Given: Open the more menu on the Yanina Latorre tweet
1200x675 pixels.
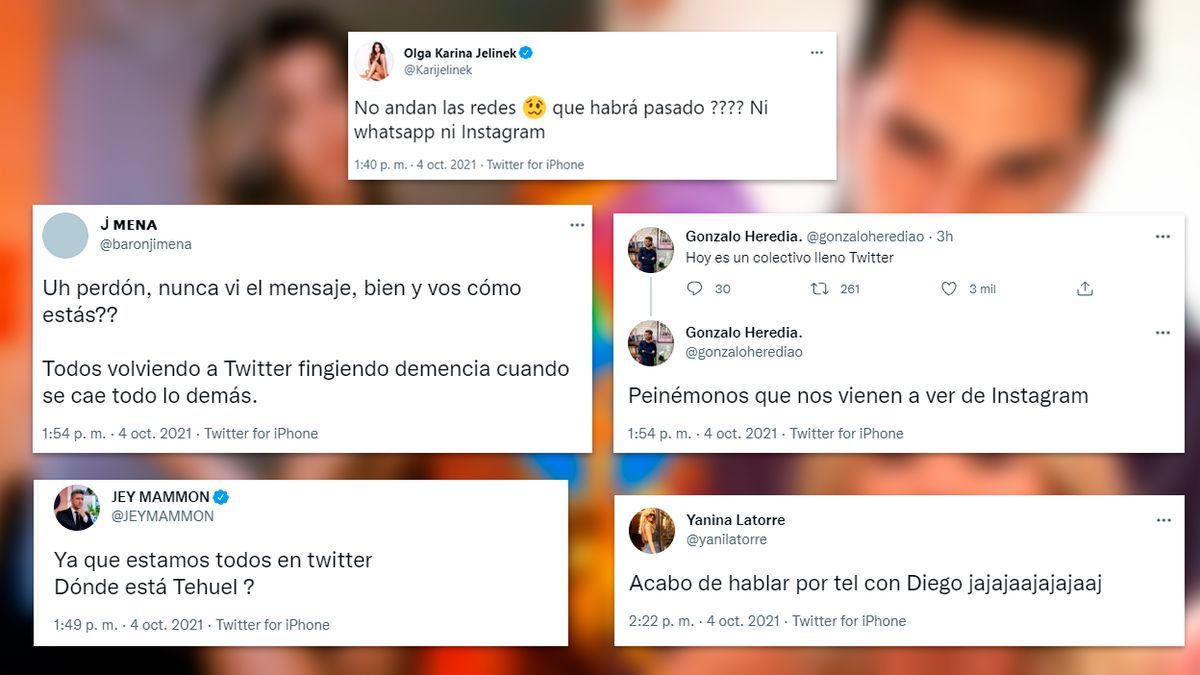Looking at the screenshot, I should (1163, 521).
